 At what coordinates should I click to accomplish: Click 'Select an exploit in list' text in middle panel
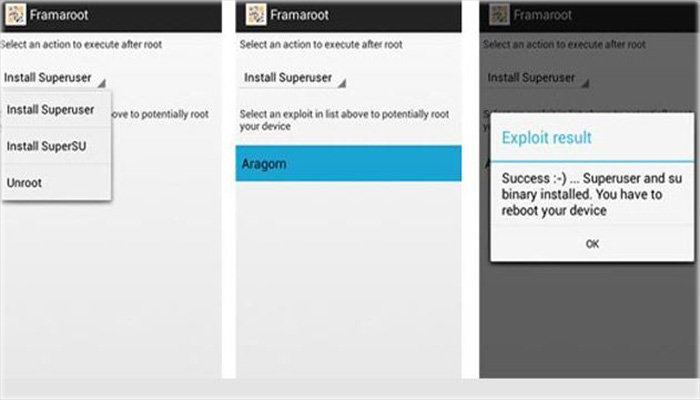[x=344, y=120]
